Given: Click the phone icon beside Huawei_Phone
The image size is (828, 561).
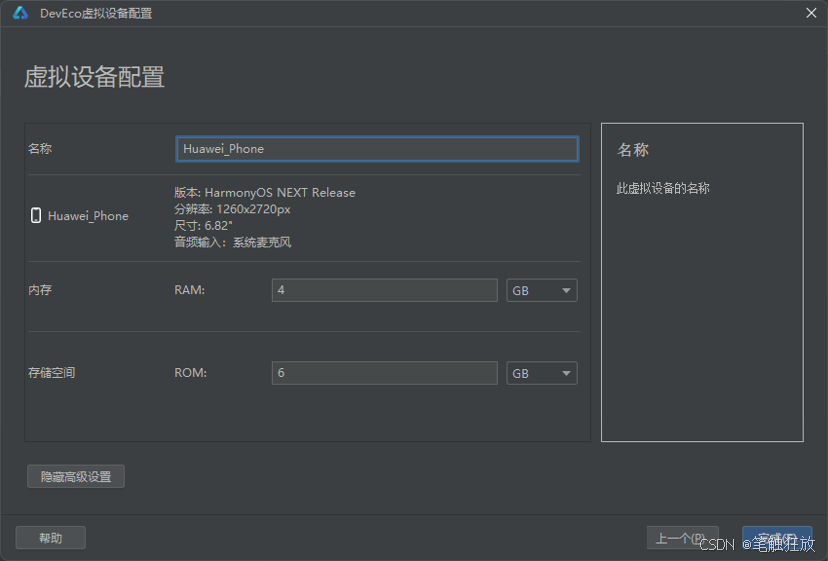Looking at the screenshot, I should click(x=36, y=216).
